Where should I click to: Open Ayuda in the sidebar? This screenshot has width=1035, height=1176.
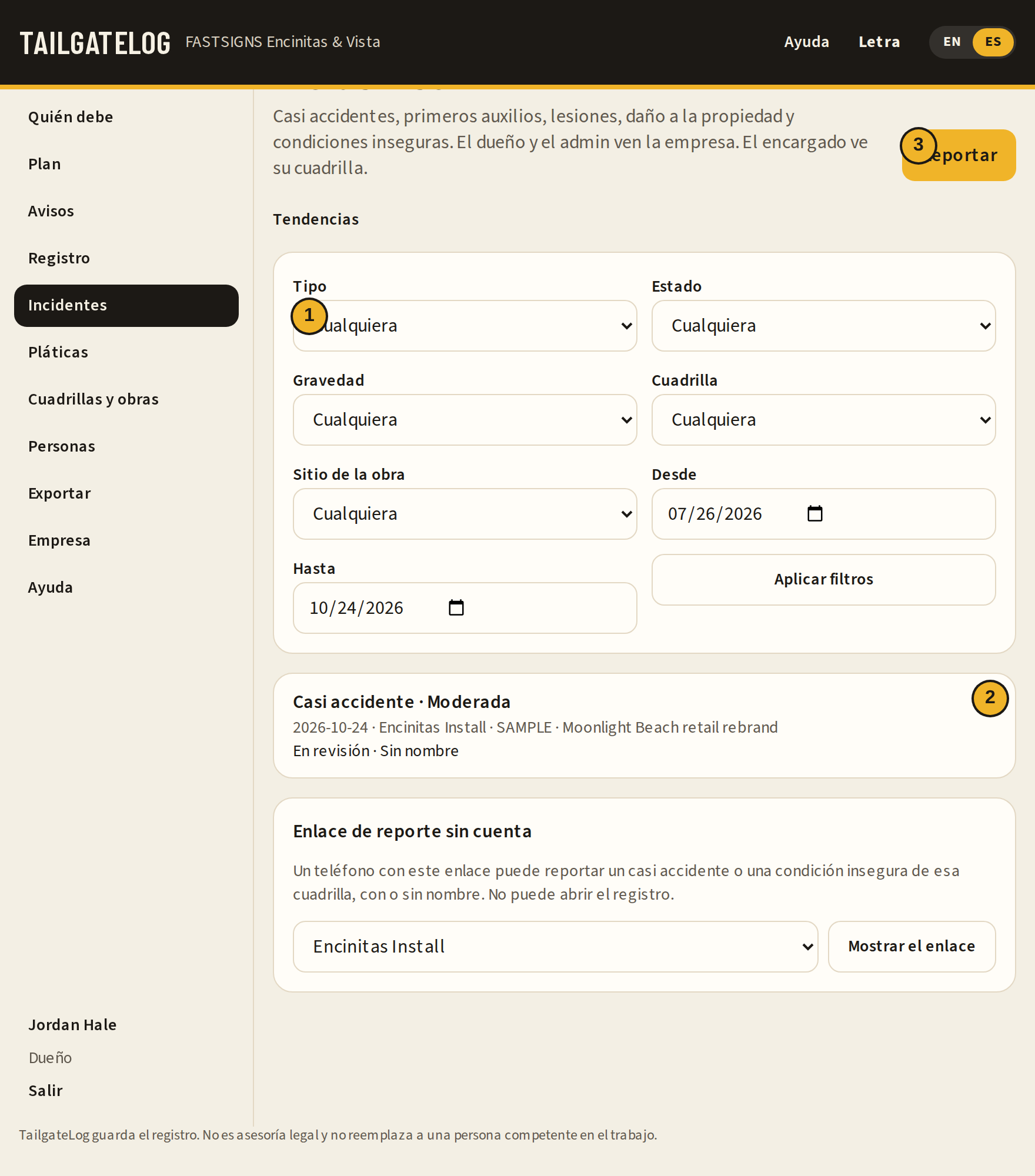126,587
